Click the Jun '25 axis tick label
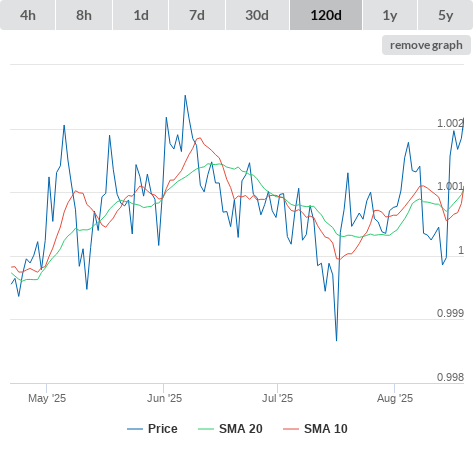474x455 pixels. pyautogui.click(x=164, y=398)
